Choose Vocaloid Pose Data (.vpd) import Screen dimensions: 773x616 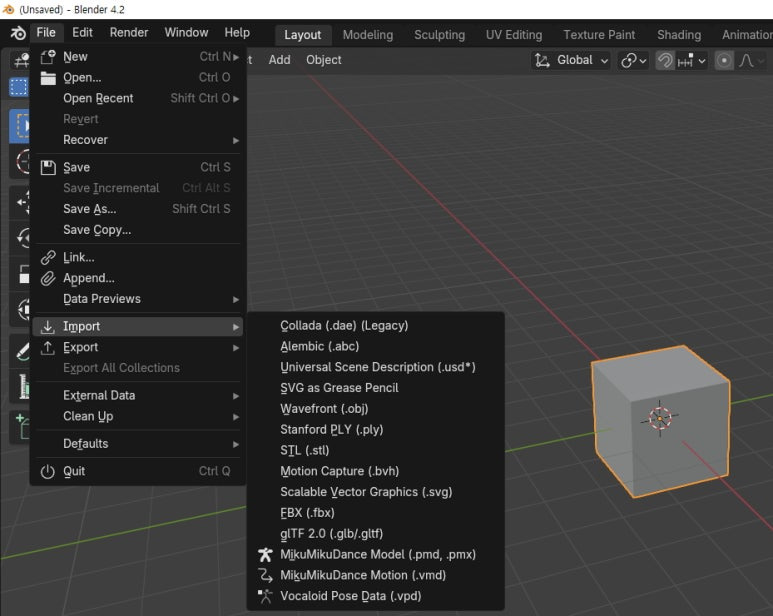[x=375, y=596]
